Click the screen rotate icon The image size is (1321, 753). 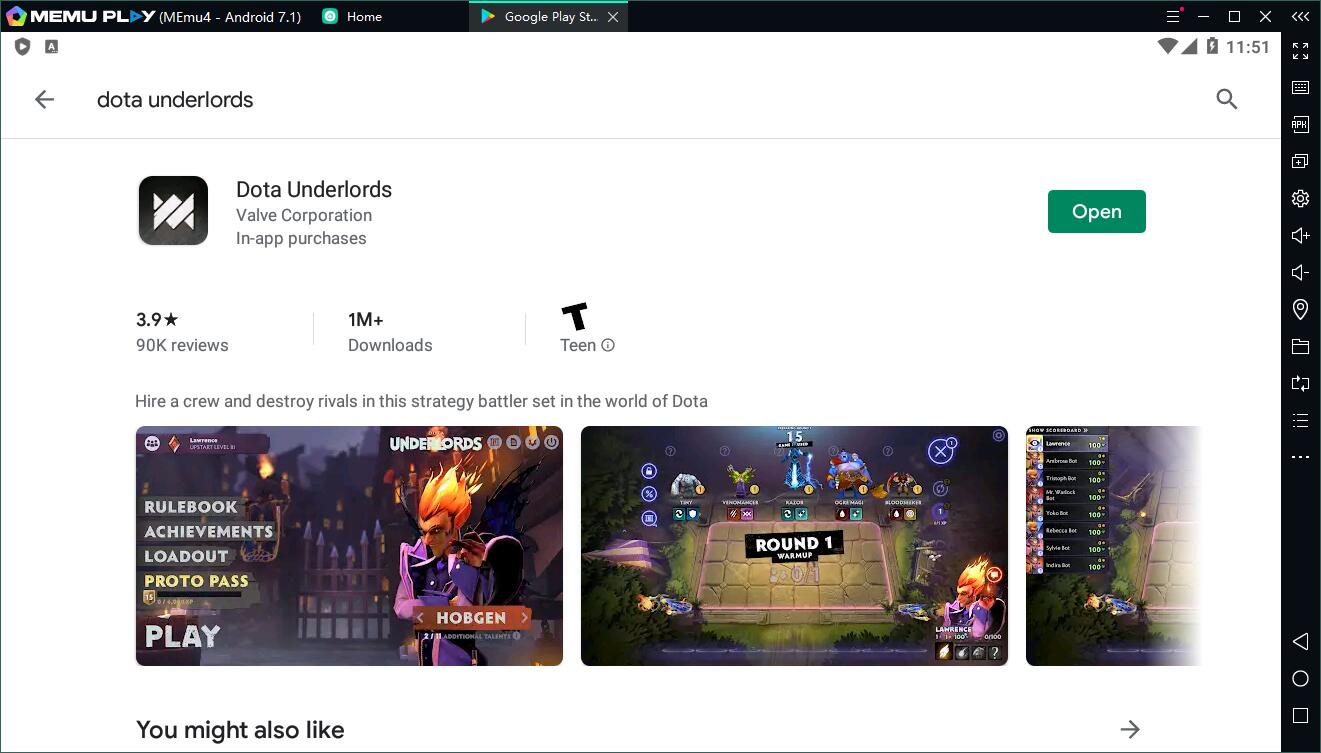click(1300, 383)
